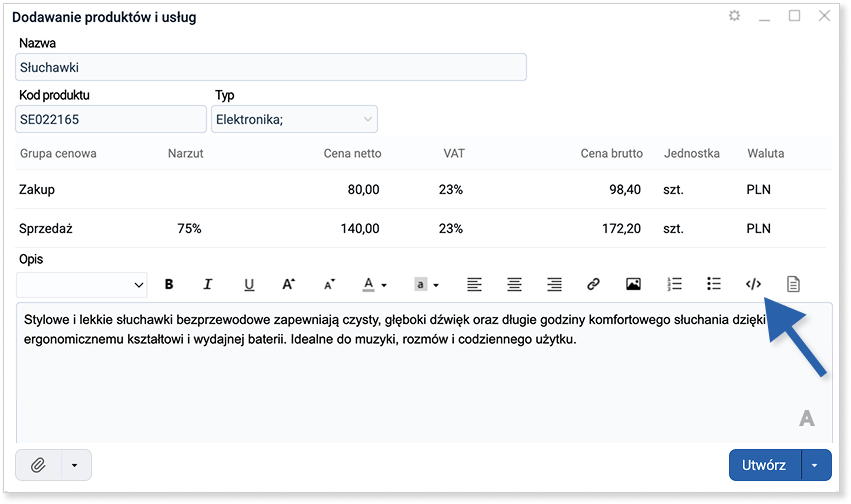851x504 pixels.
Task: Insert an image into description
Action: [x=633, y=285]
